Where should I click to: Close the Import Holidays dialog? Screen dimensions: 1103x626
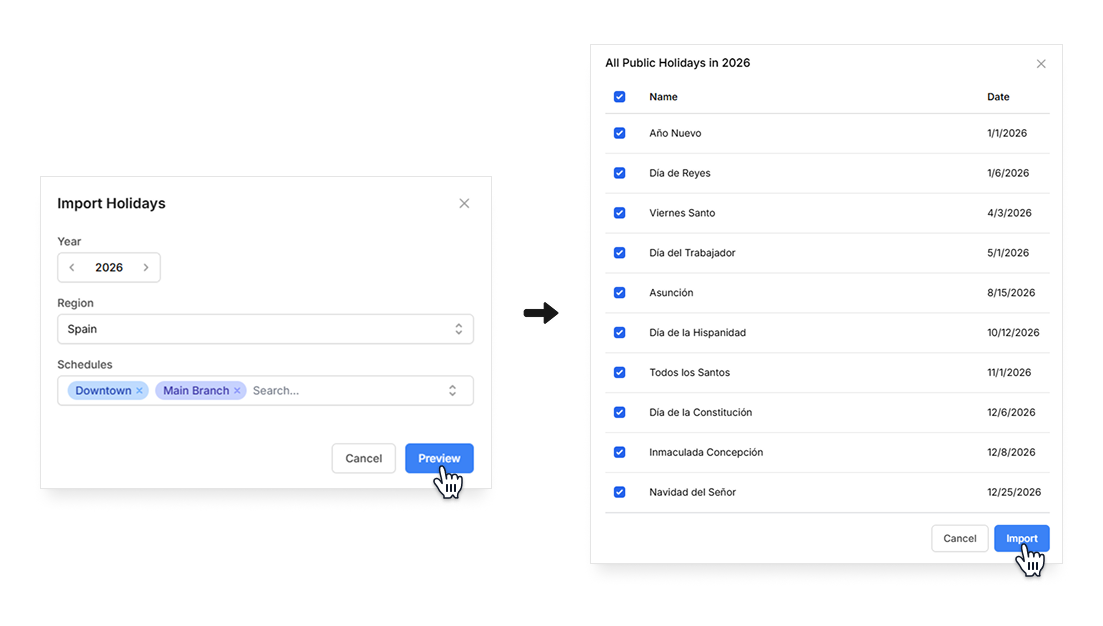coord(464,203)
